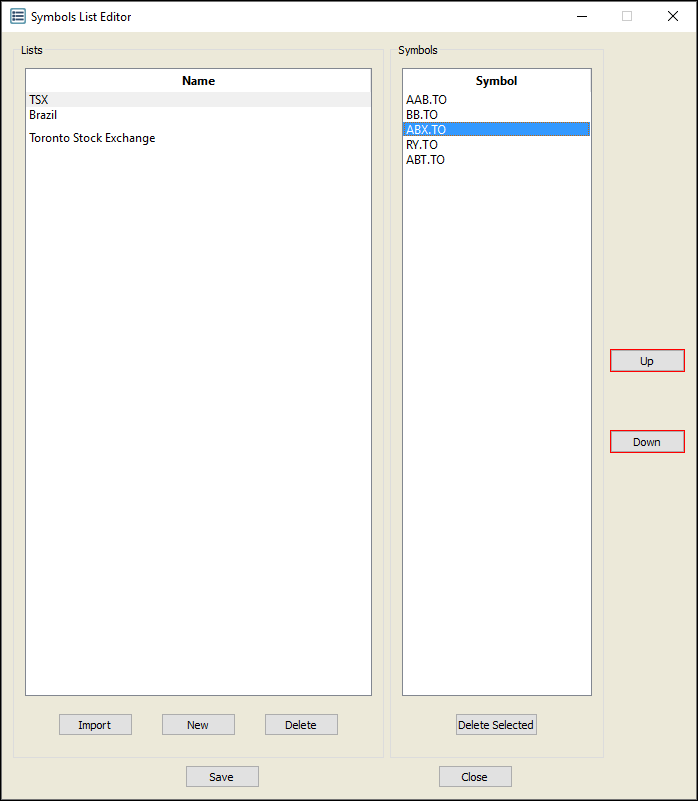Image resolution: width=698 pixels, height=801 pixels.
Task: Click the Symbols List Editor title bar icon
Action: (17, 16)
